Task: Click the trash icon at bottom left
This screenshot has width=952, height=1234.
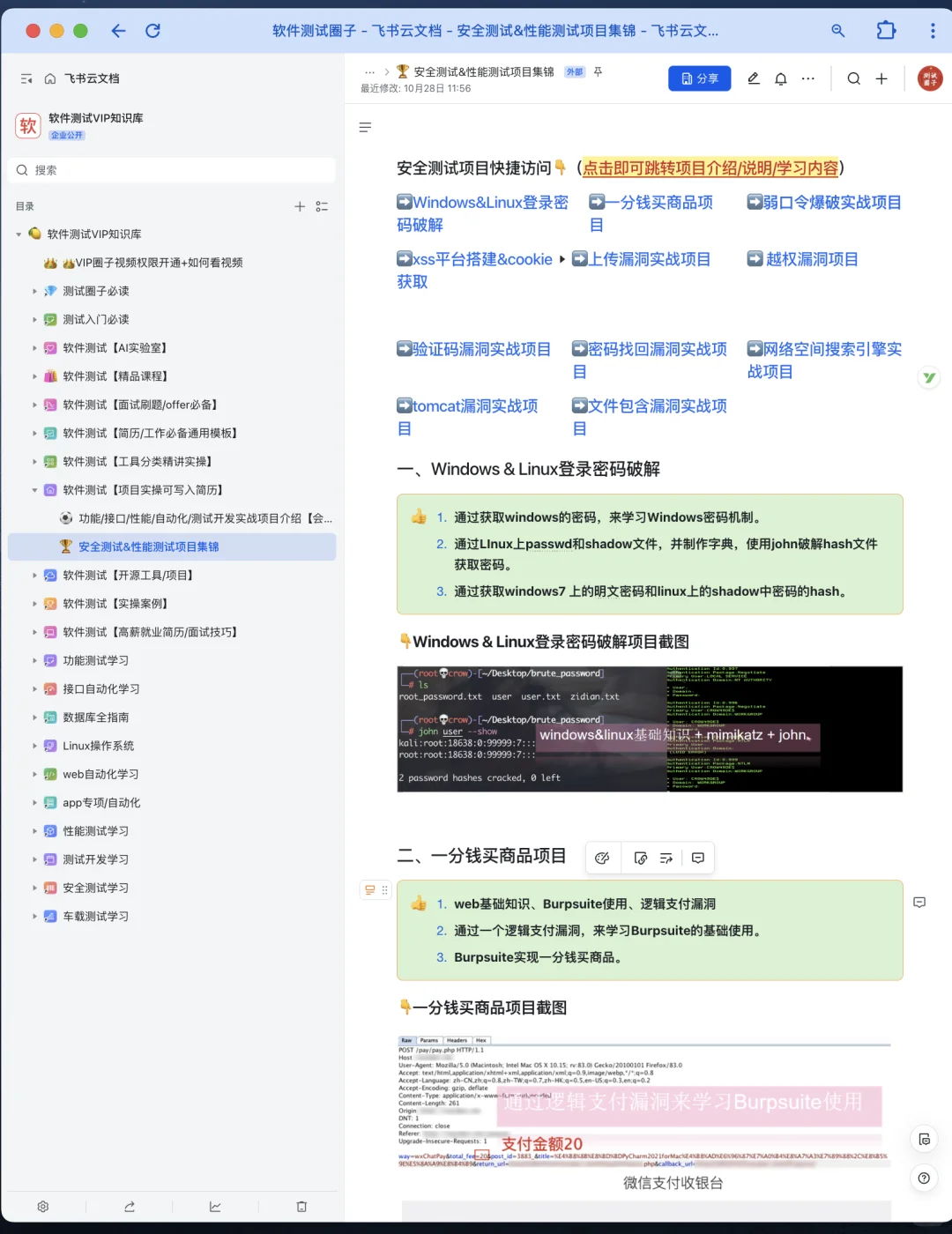Action: tap(301, 1206)
